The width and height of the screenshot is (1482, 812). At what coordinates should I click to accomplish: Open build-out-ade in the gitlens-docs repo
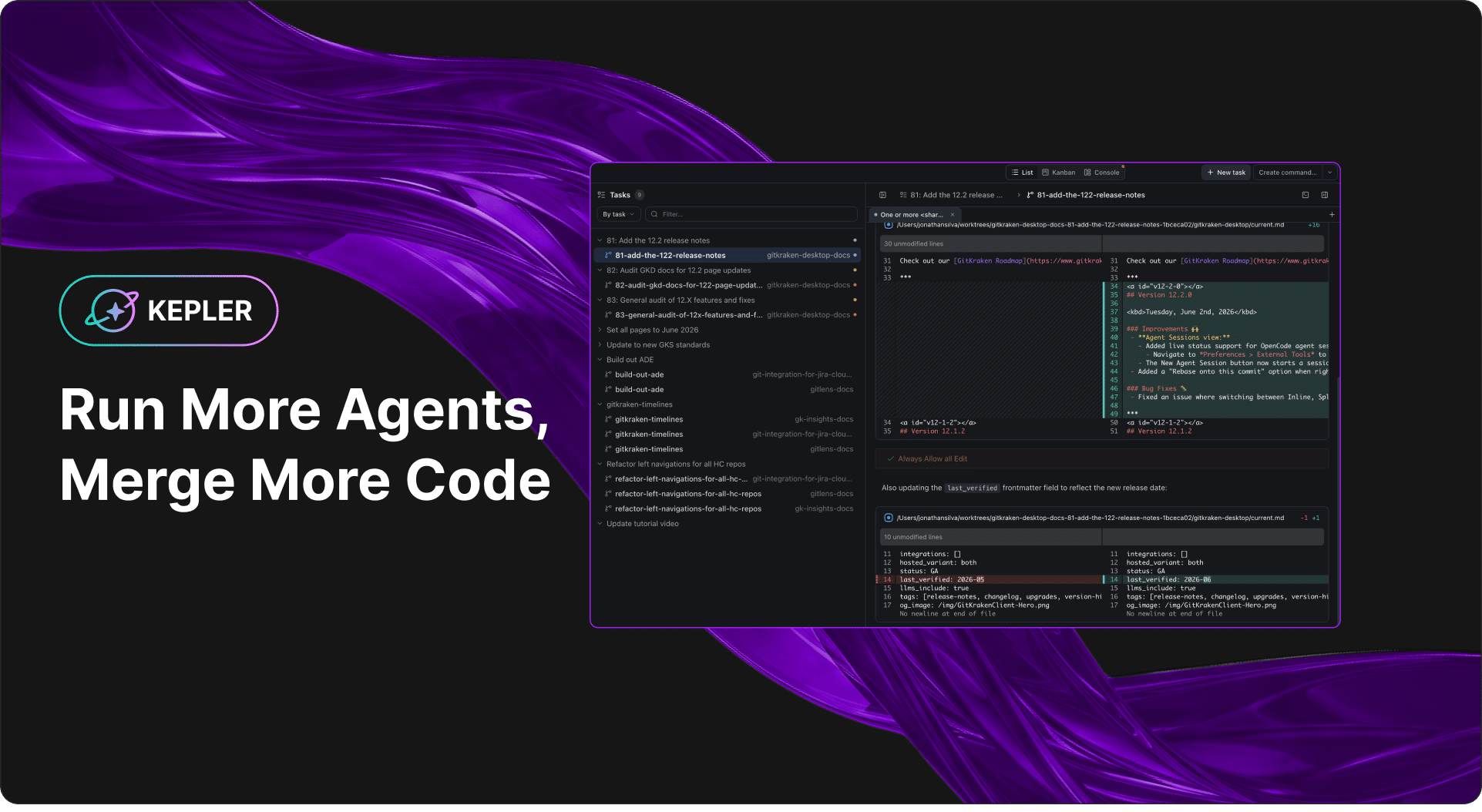click(x=728, y=390)
